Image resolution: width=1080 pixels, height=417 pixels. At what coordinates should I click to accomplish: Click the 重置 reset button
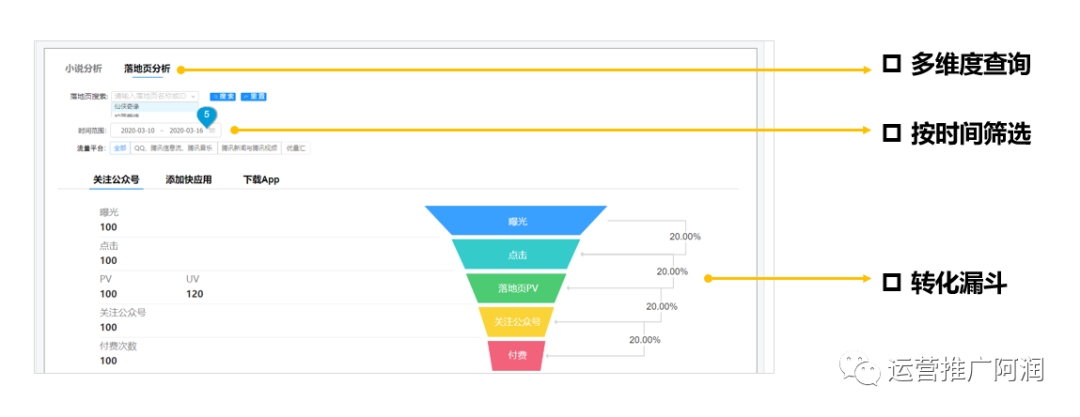(x=253, y=96)
